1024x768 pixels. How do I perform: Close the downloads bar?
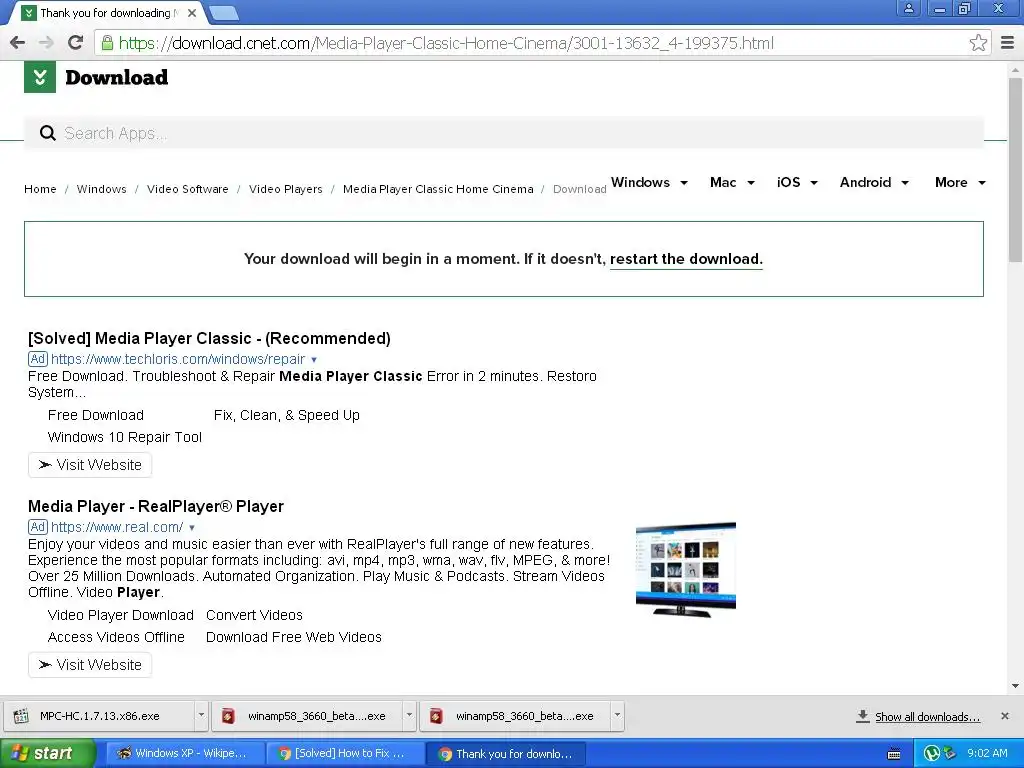pyautogui.click(x=1005, y=716)
